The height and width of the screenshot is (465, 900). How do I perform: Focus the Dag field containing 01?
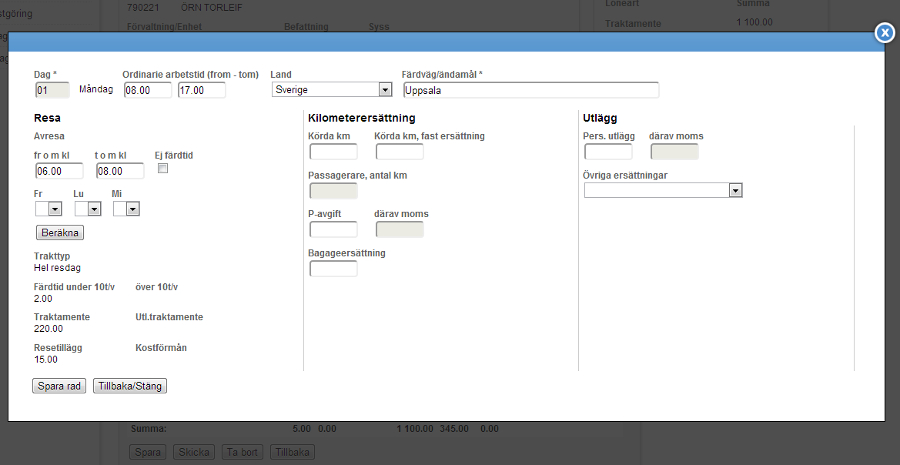click(52, 90)
